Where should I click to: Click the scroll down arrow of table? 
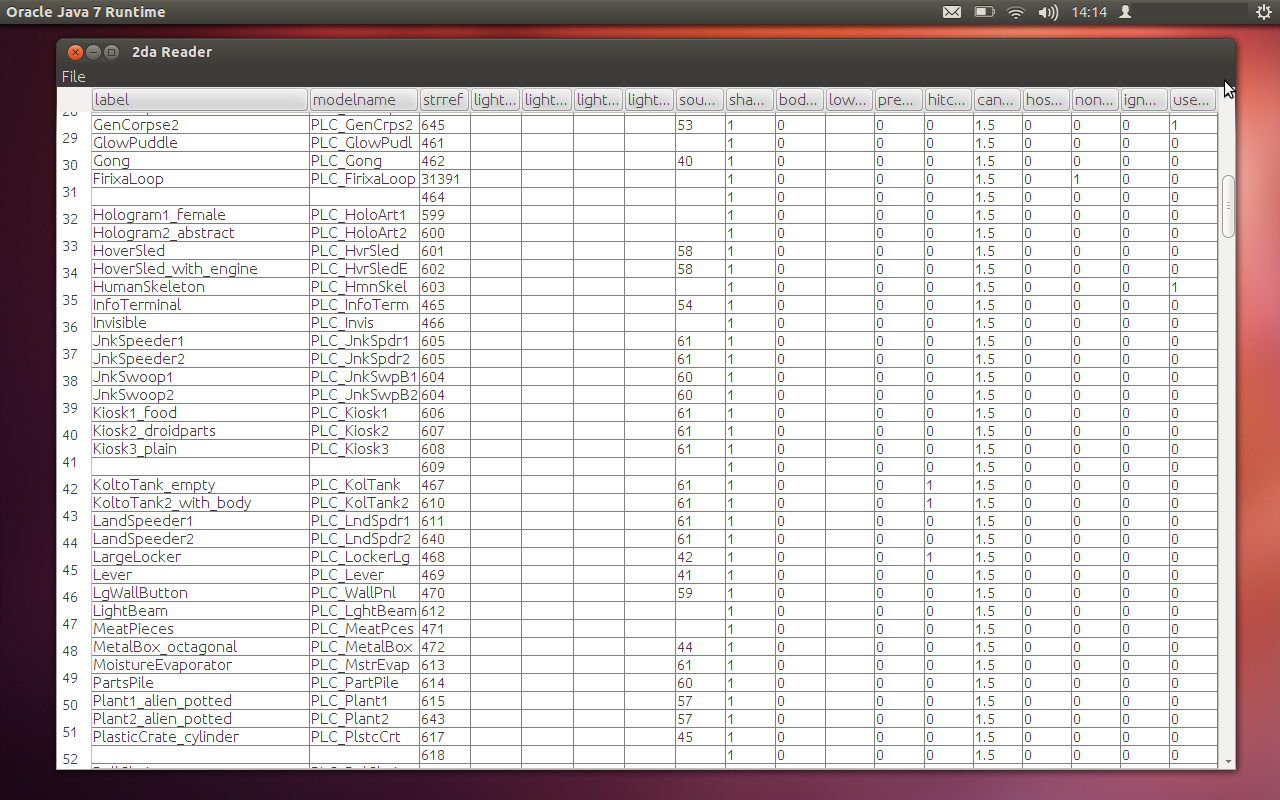pos(1228,762)
